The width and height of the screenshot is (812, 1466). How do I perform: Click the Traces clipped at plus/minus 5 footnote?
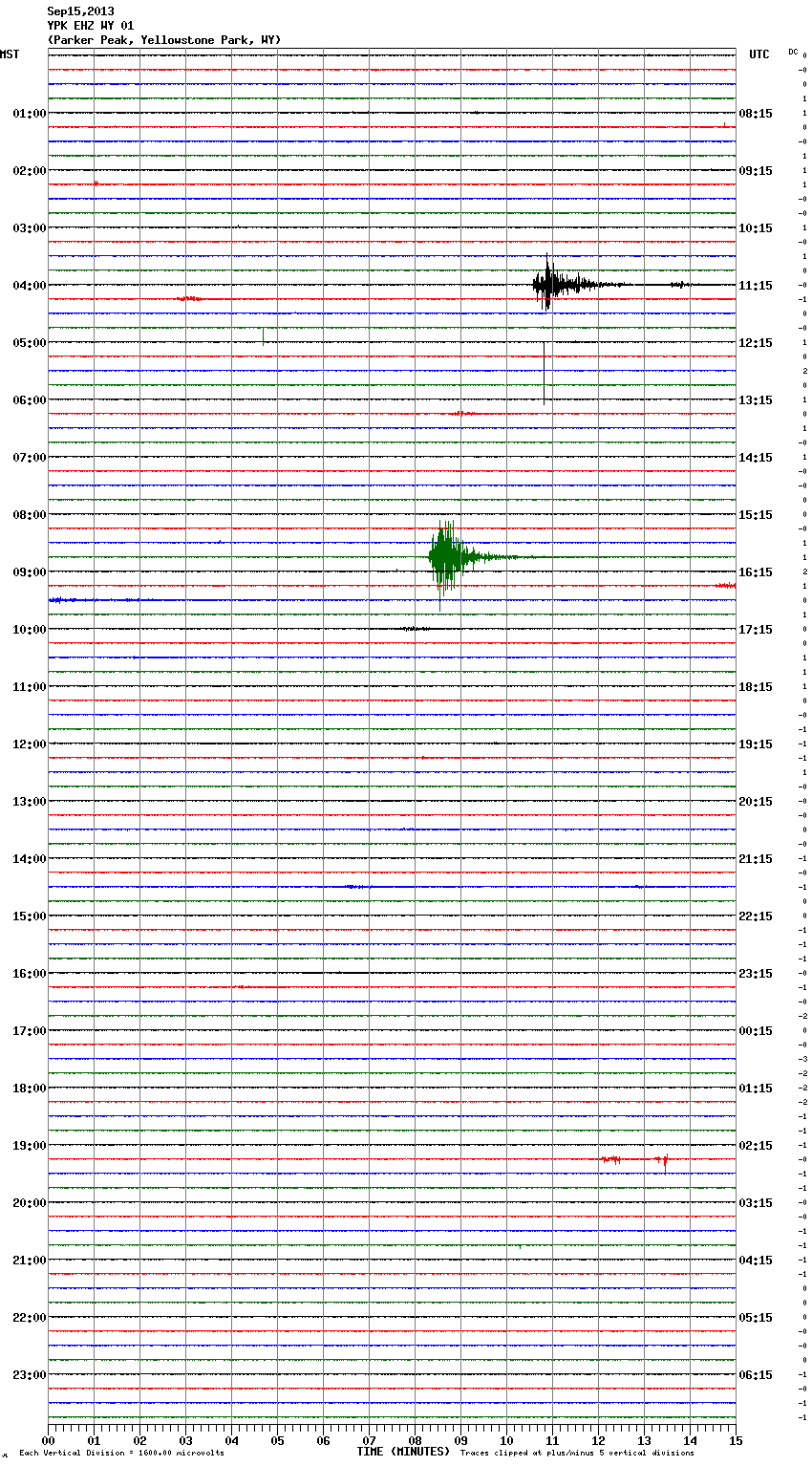[x=577, y=1453]
